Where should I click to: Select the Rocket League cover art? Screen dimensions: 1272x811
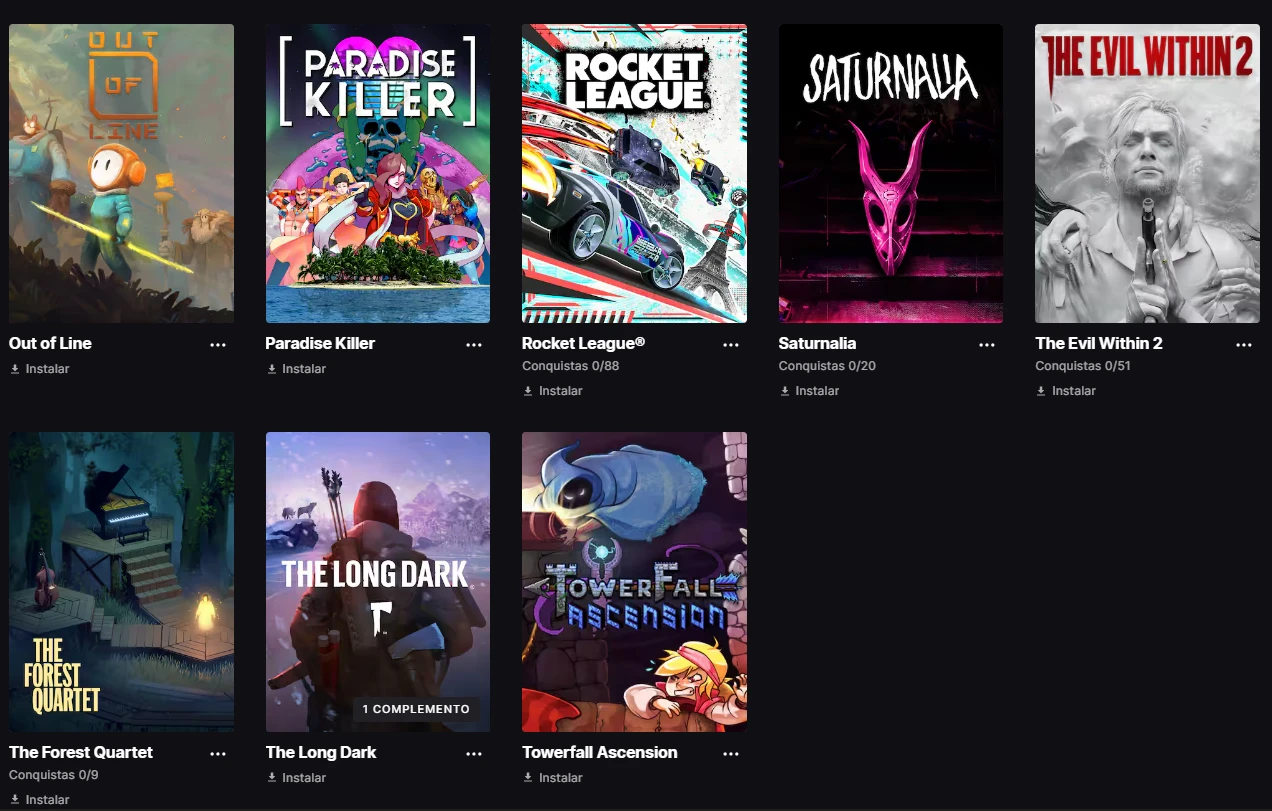(634, 174)
